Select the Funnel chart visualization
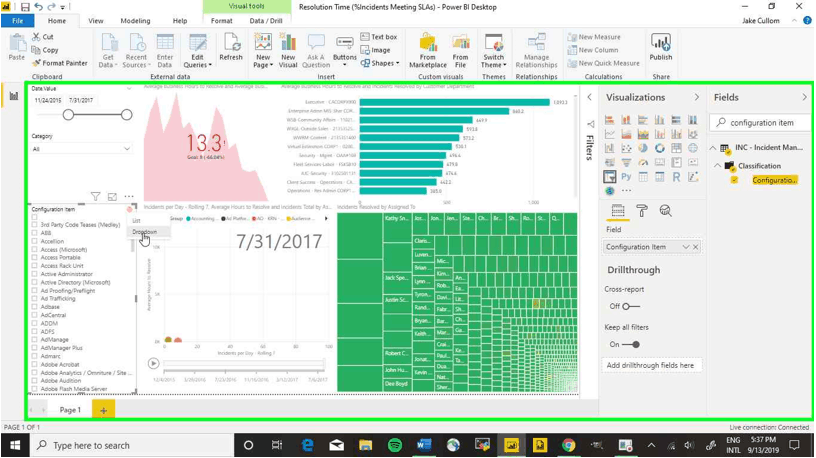 pyautogui.click(x=626, y=162)
